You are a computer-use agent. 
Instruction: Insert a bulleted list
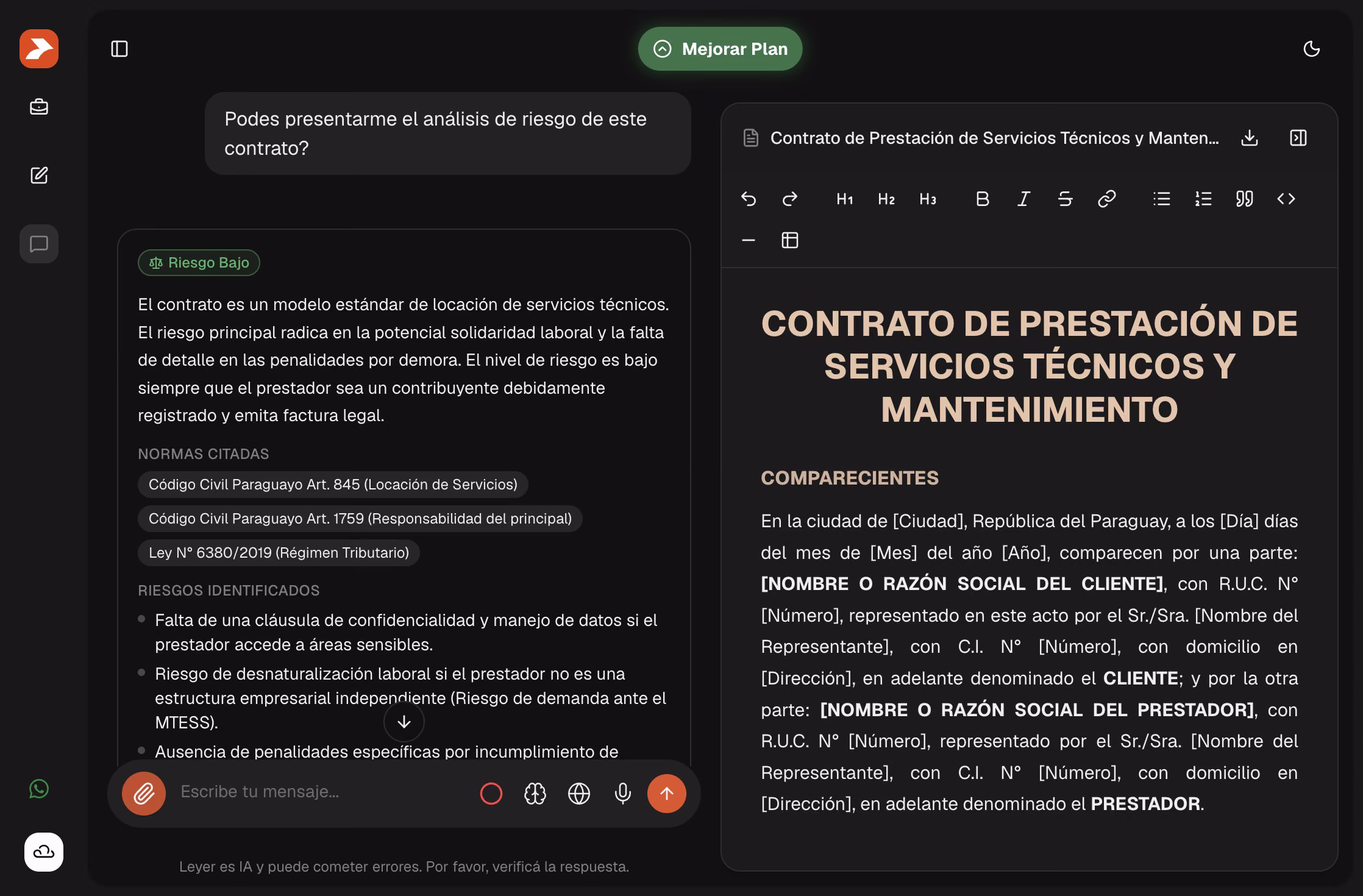tap(1162, 199)
